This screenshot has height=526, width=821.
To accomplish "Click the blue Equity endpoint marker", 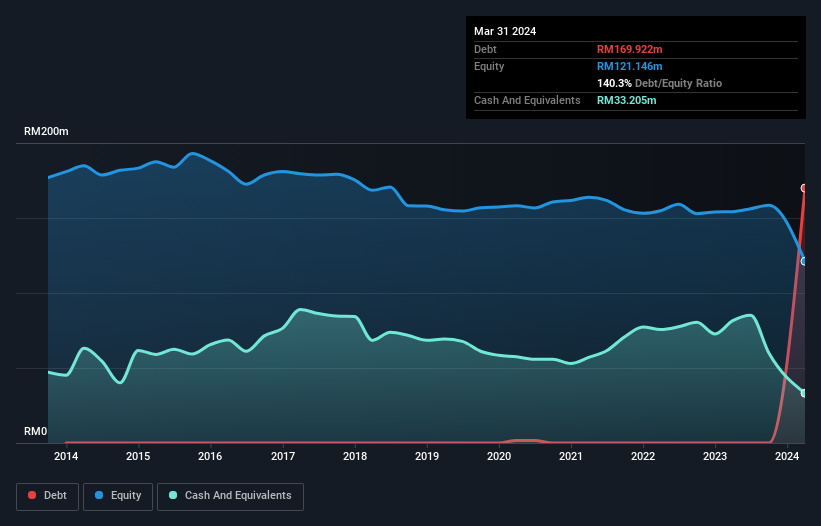I will click(804, 261).
